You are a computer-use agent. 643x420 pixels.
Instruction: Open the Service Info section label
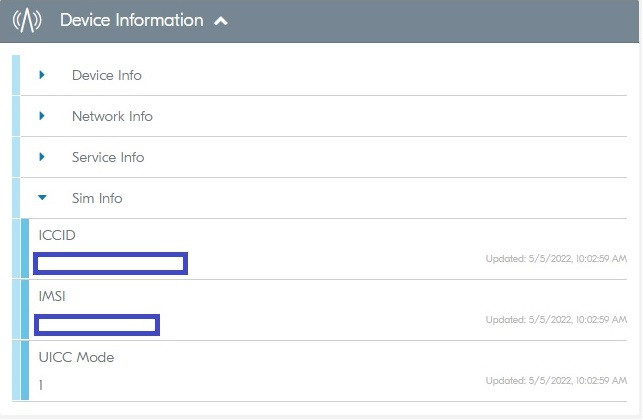(108, 157)
